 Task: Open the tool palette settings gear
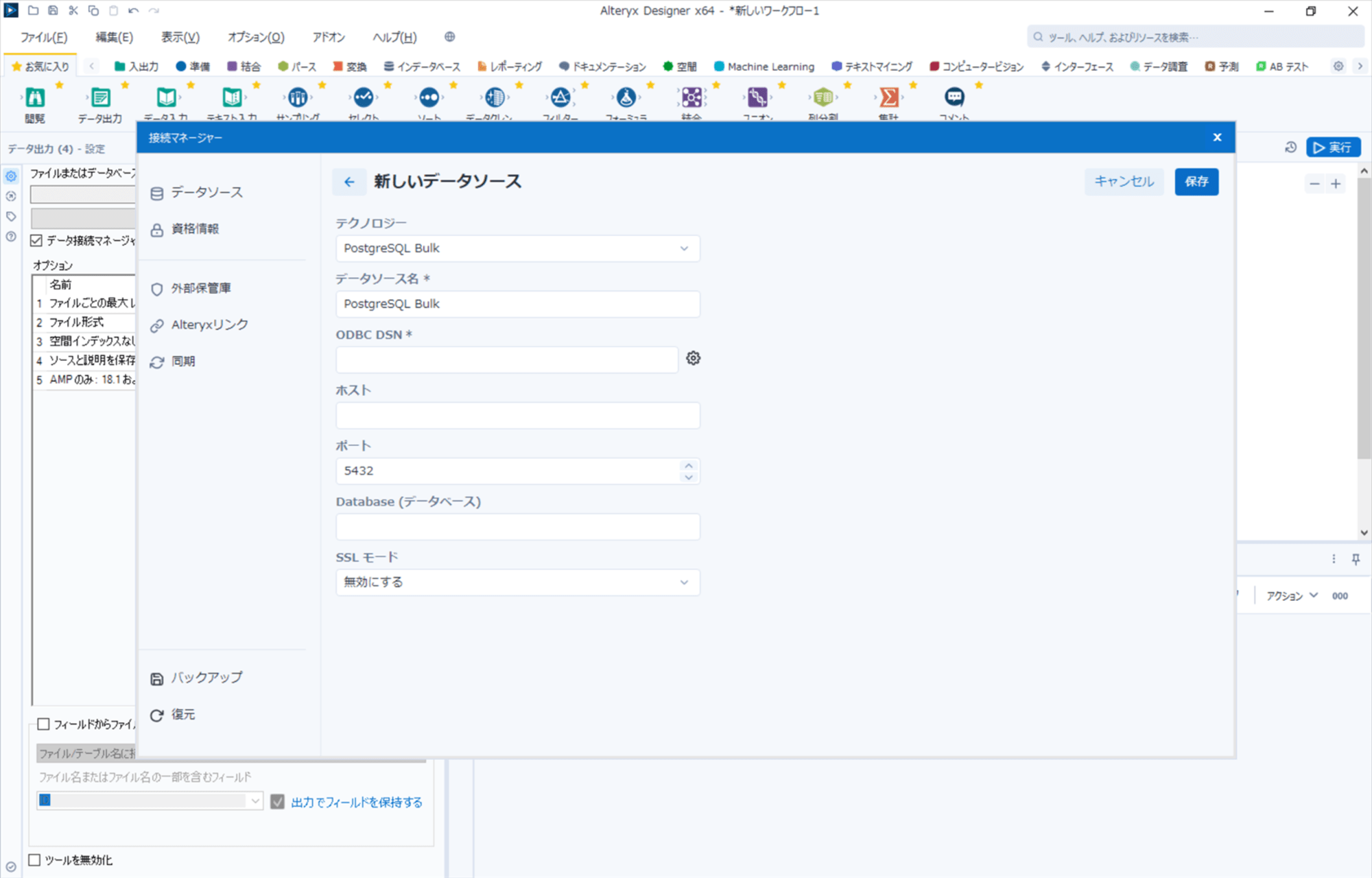click(x=1338, y=67)
